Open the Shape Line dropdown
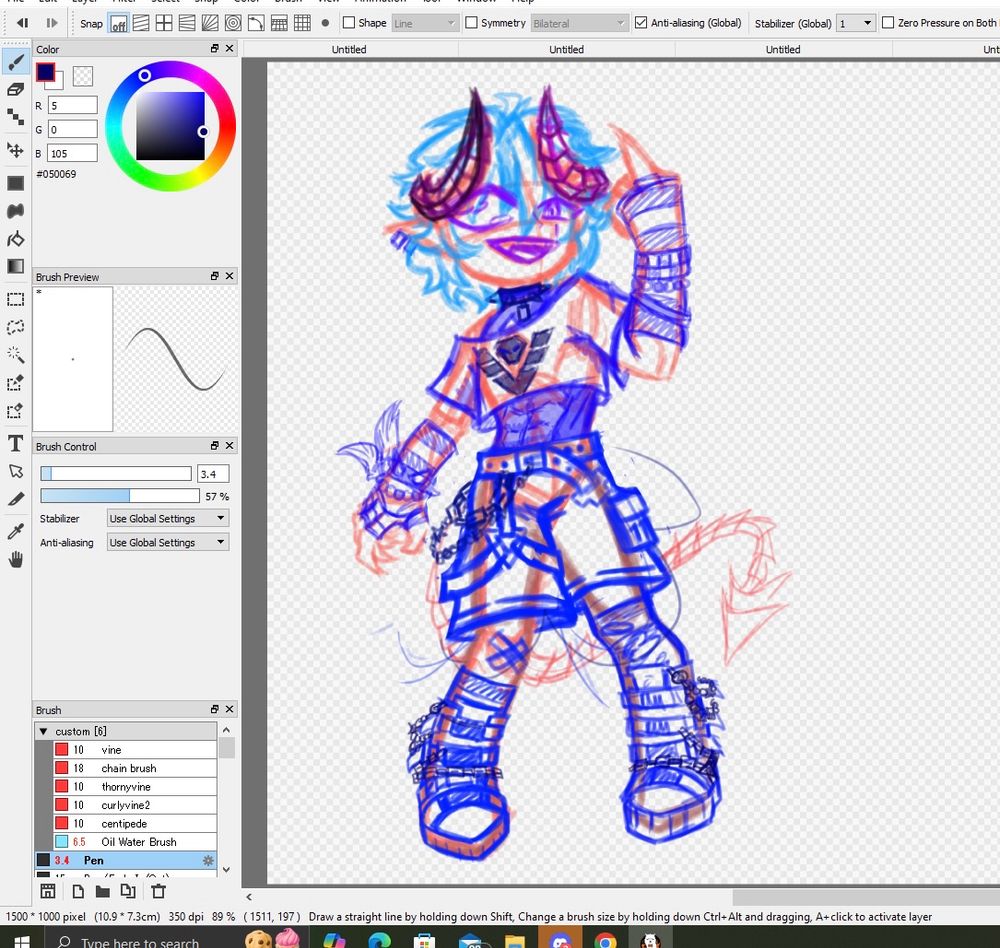1000x948 pixels. click(x=425, y=24)
